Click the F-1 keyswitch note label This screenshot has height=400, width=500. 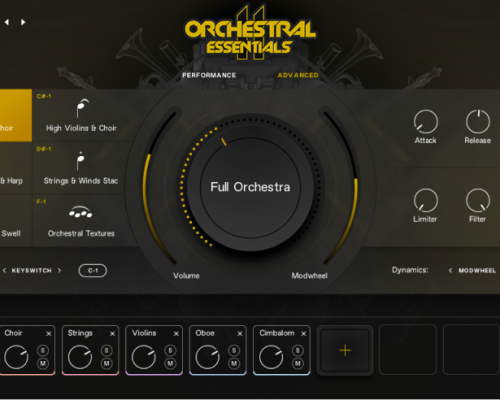pos(41,201)
